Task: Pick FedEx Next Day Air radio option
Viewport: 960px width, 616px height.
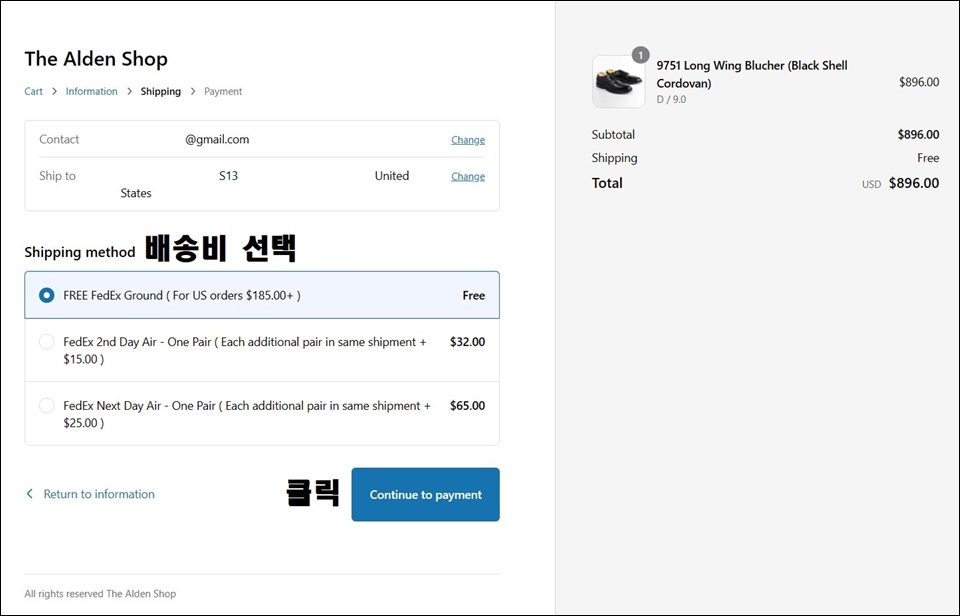Action: 47,405
